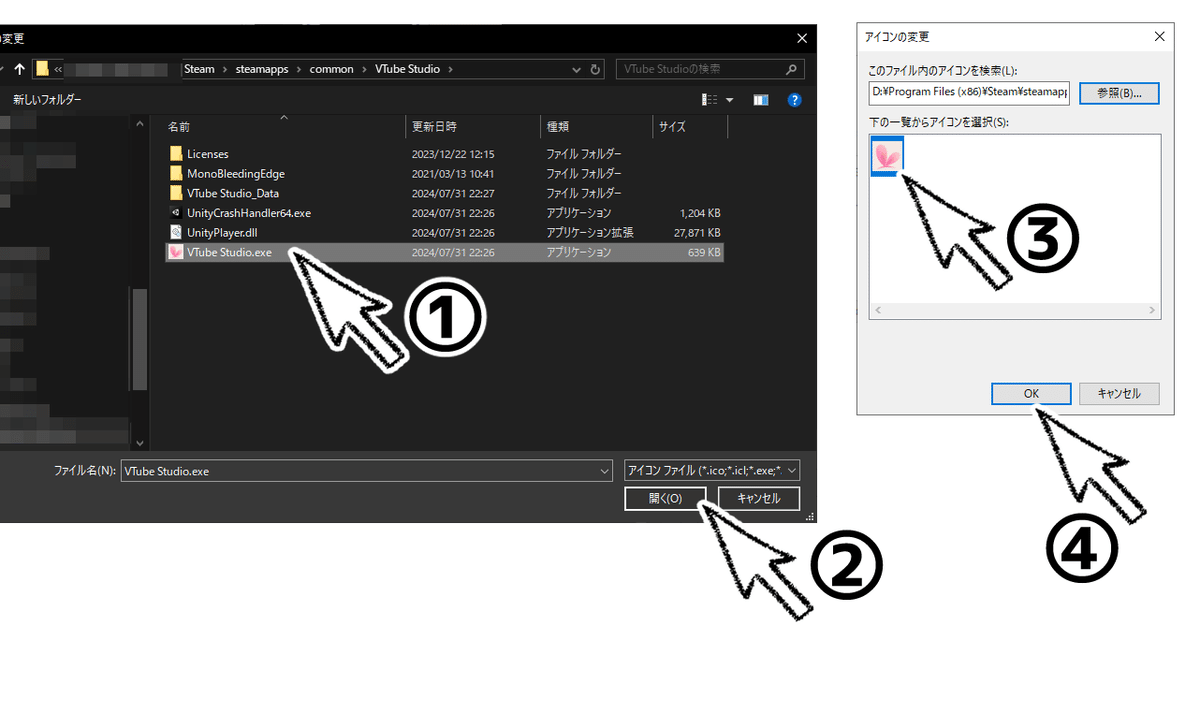Click the navigation pane vertical scrollbar
Image resolution: width=1200 pixels, height=711 pixels.
pyautogui.click(x=140, y=340)
